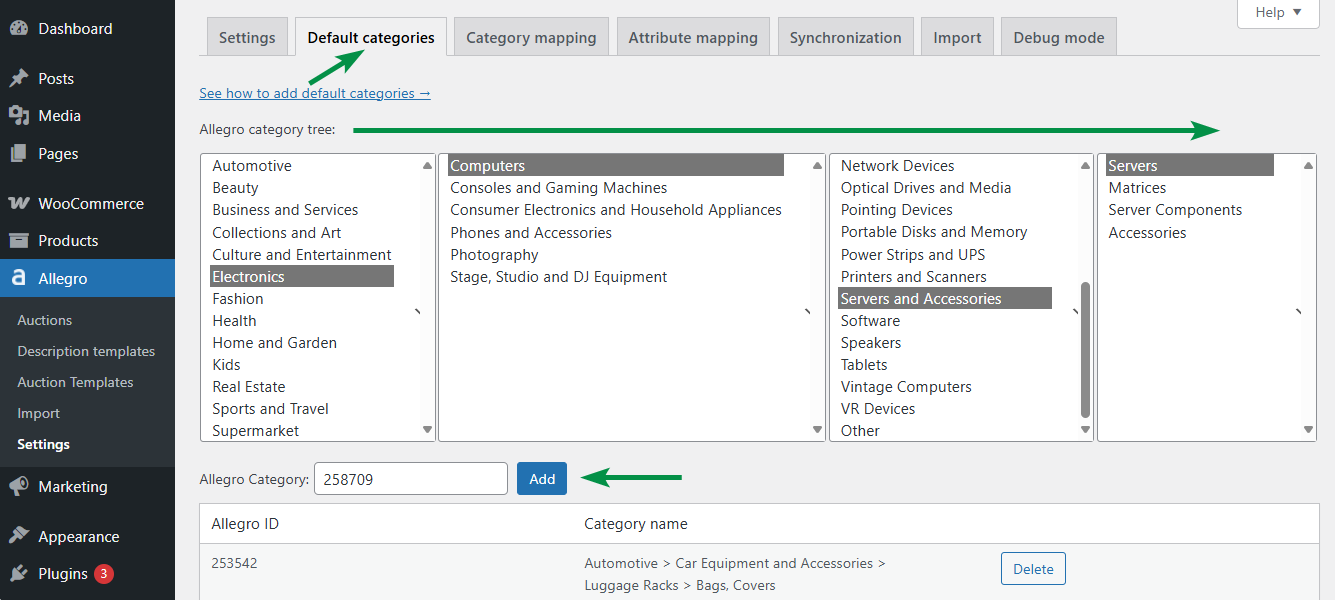Select Electronics category
The width and height of the screenshot is (1335, 600).
(302, 276)
